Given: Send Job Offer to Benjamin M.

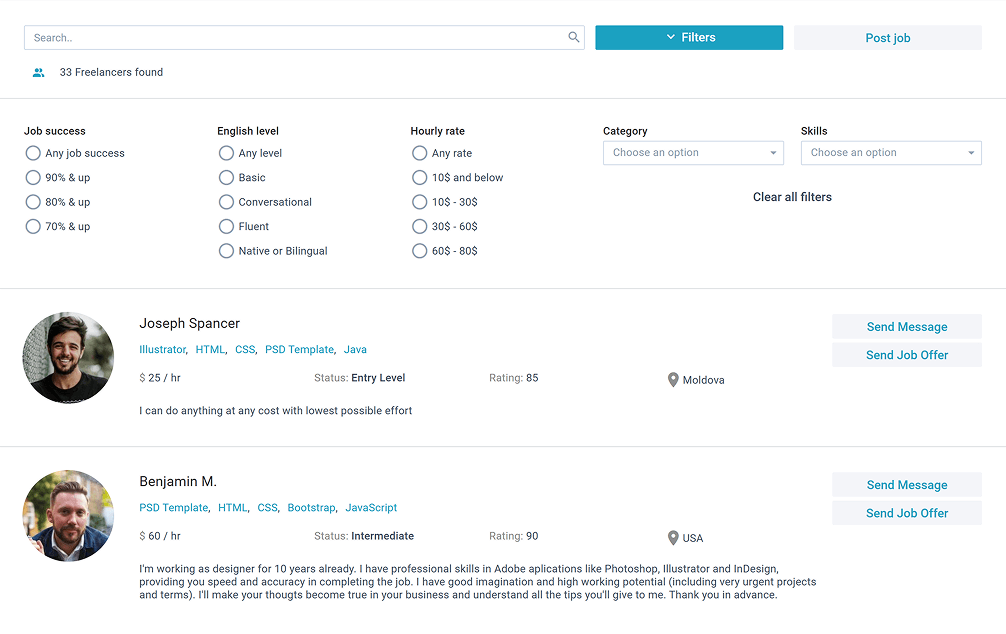Looking at the screenshot, I should (907, 513).
